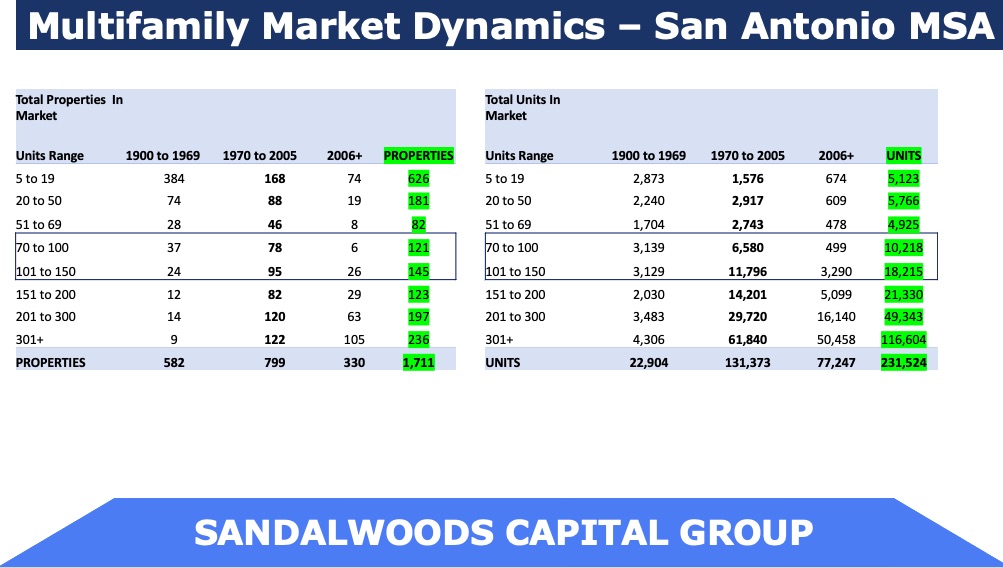Click the bold 168 value cell

(274, 179)
